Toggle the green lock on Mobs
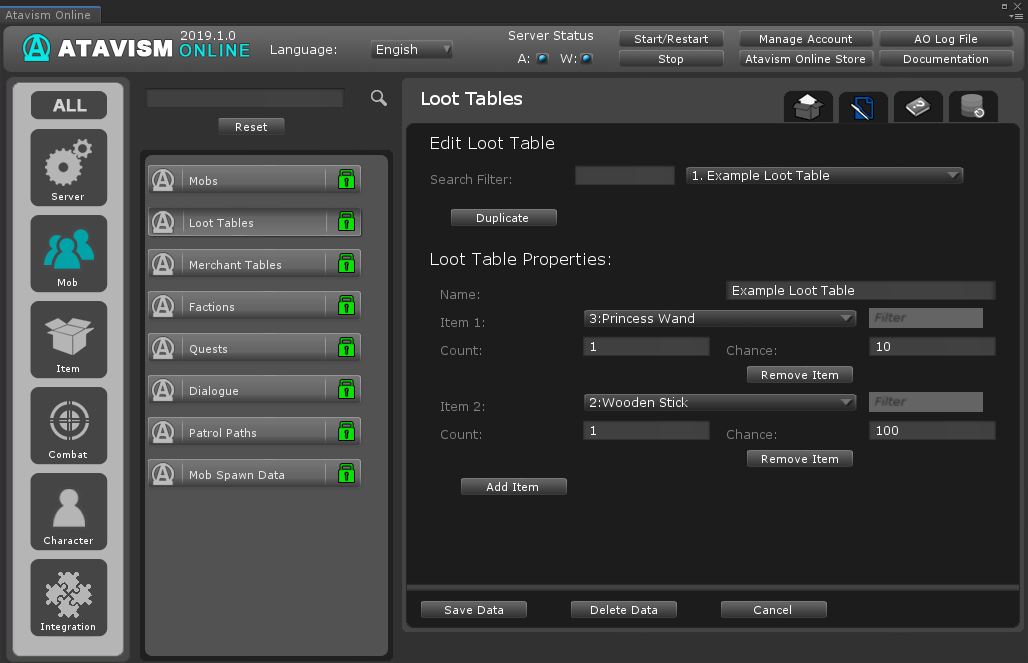 point(346,180)
